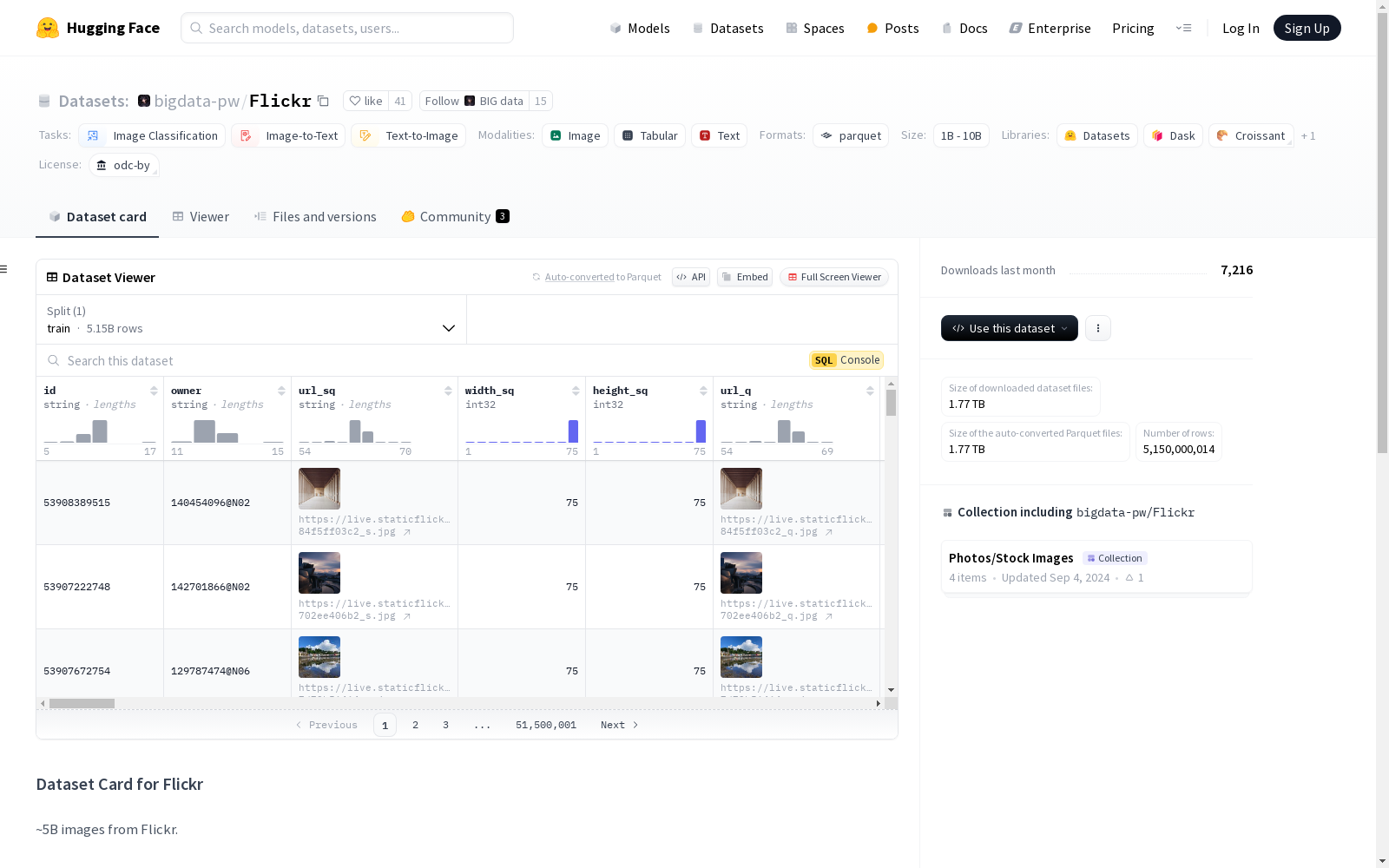1389x868 pixels.
Task: Click the Datasets library tag
Action: [1097, 135]
